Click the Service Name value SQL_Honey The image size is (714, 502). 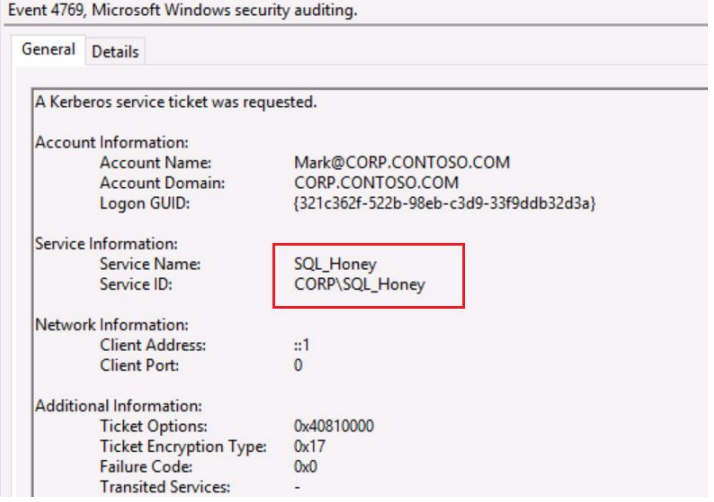click(x=336, y=264)
